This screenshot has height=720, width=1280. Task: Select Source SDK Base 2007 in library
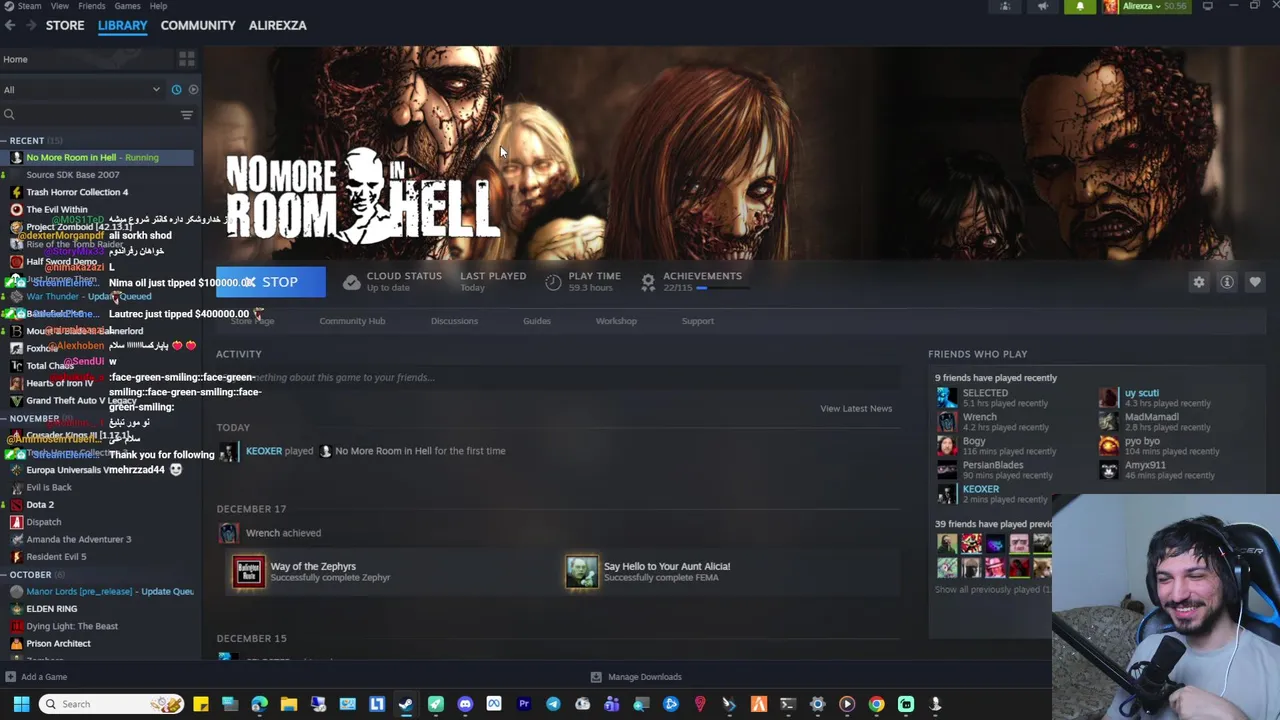[73, 175]
